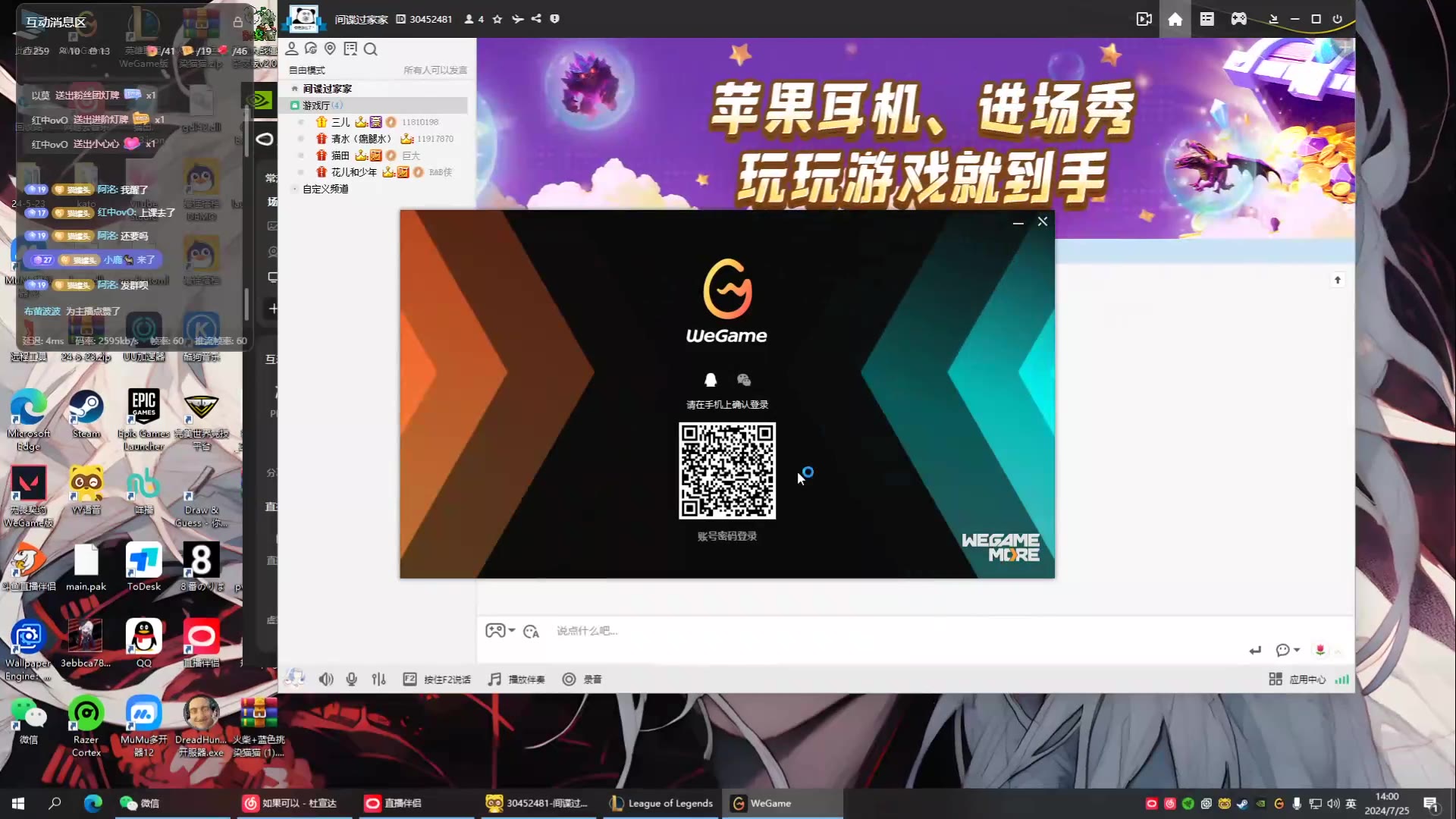Open the Windows Start menu
The image size is (1456, 819).
[x=18, y=803]
